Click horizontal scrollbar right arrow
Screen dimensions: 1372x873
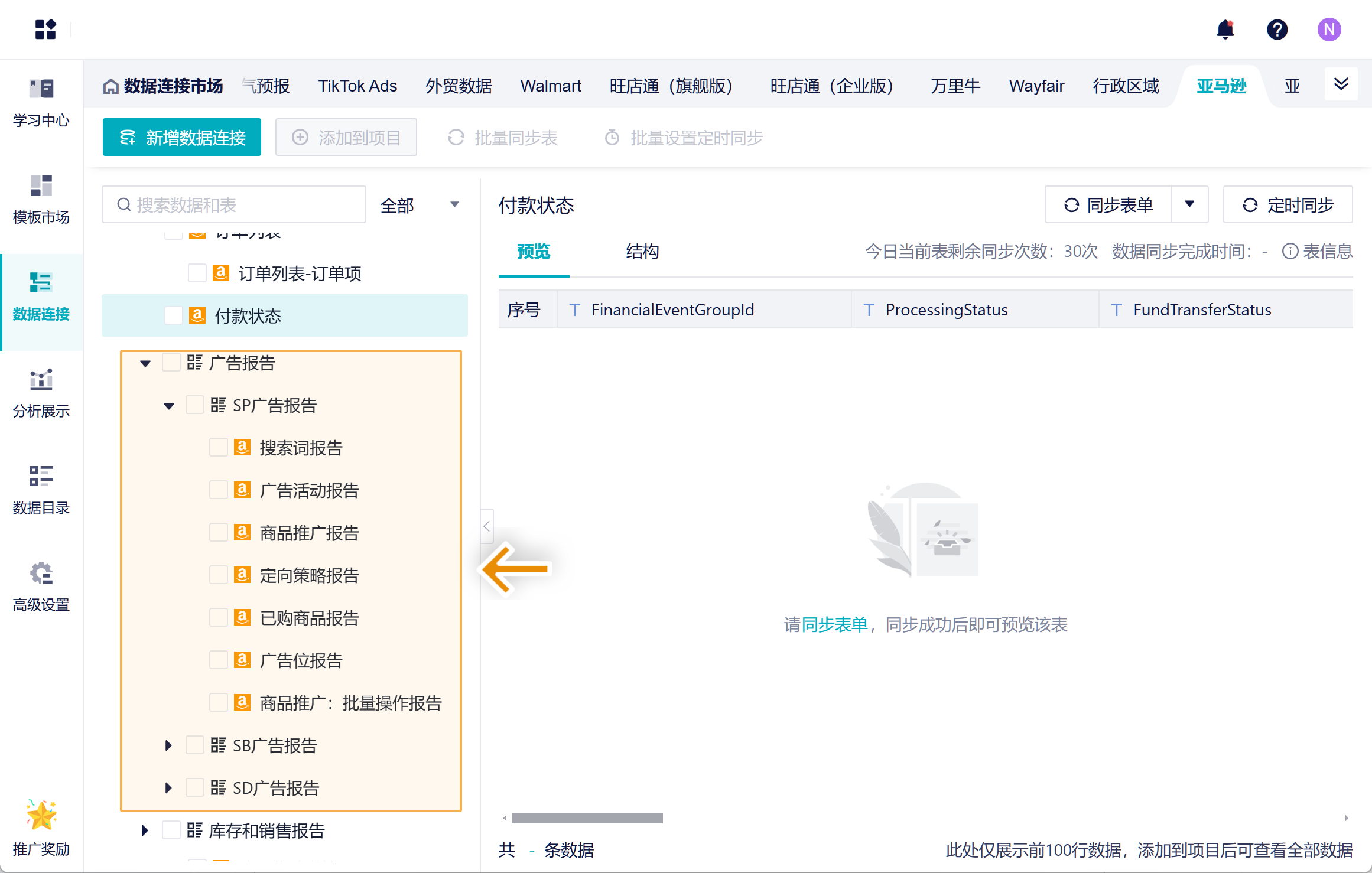(1347, 818)
